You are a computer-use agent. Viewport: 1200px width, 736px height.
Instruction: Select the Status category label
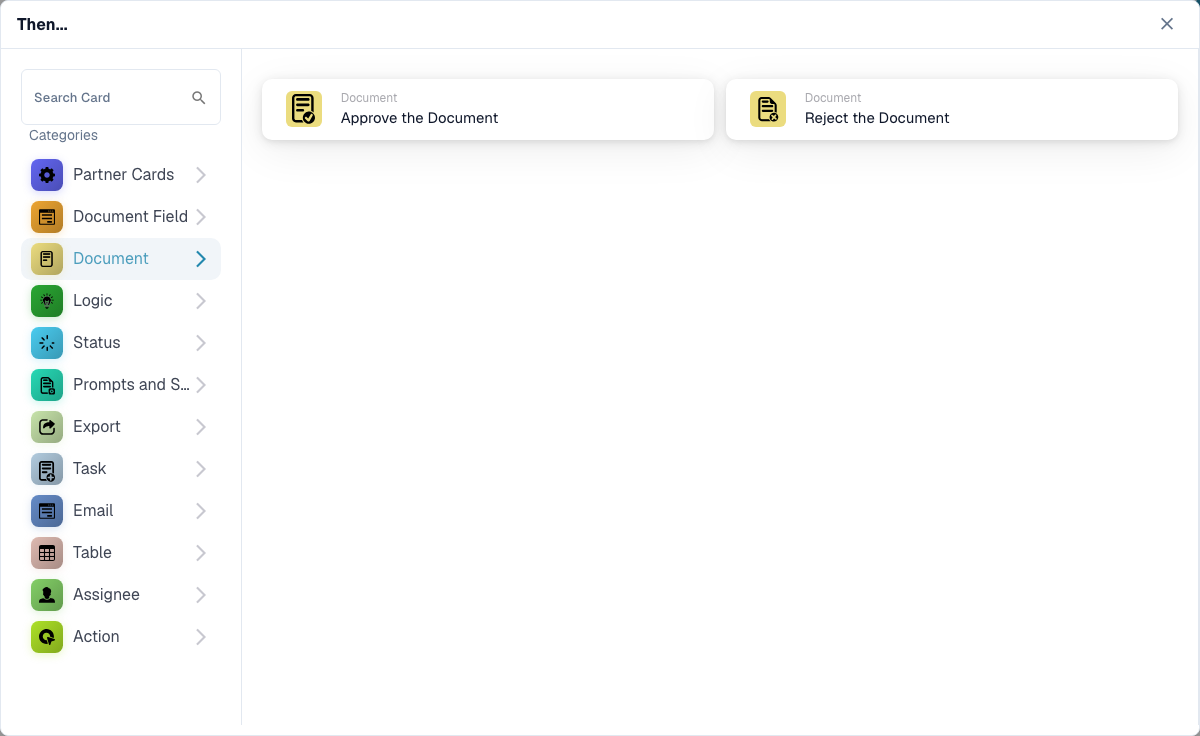pos(96,342)
